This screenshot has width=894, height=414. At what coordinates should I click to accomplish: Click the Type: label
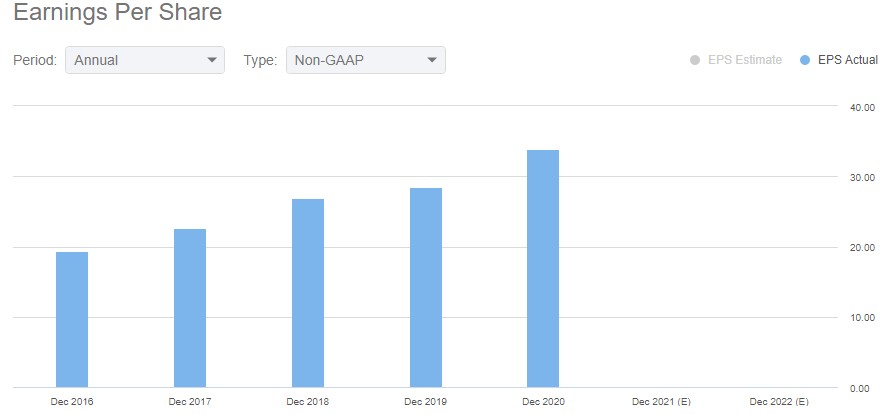(260, 60)
